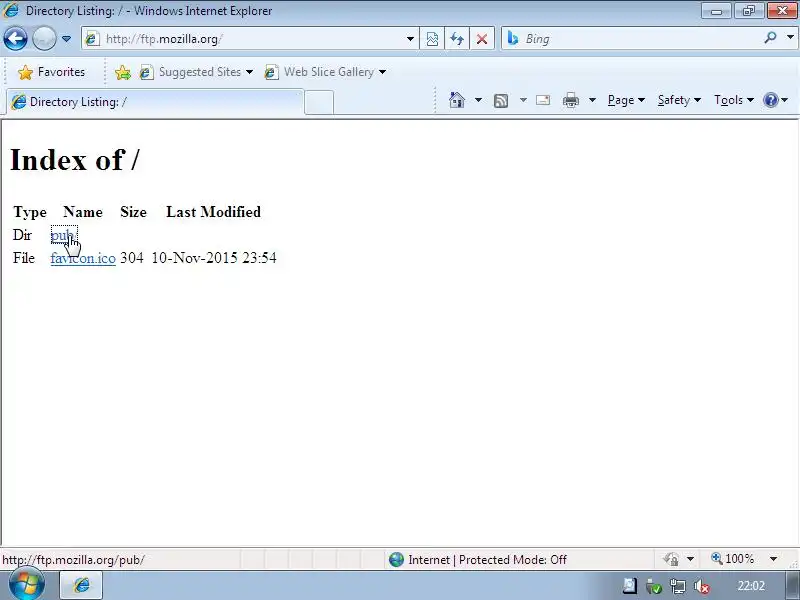Expand the zoom level dropdown arrow

click(x=773, y=559)
